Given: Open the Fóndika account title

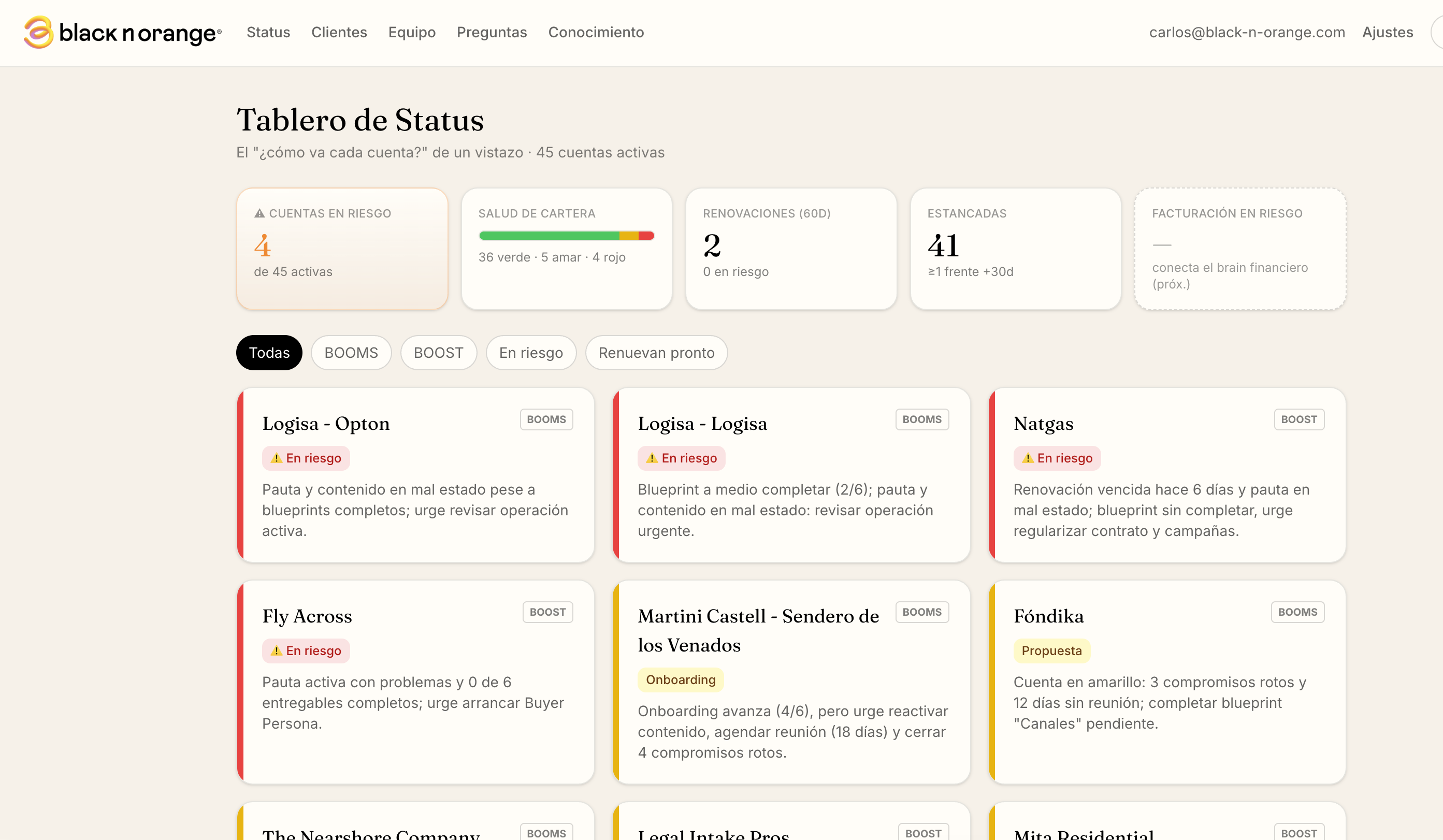Looking at the screenshot, I should coord(1048,616).
